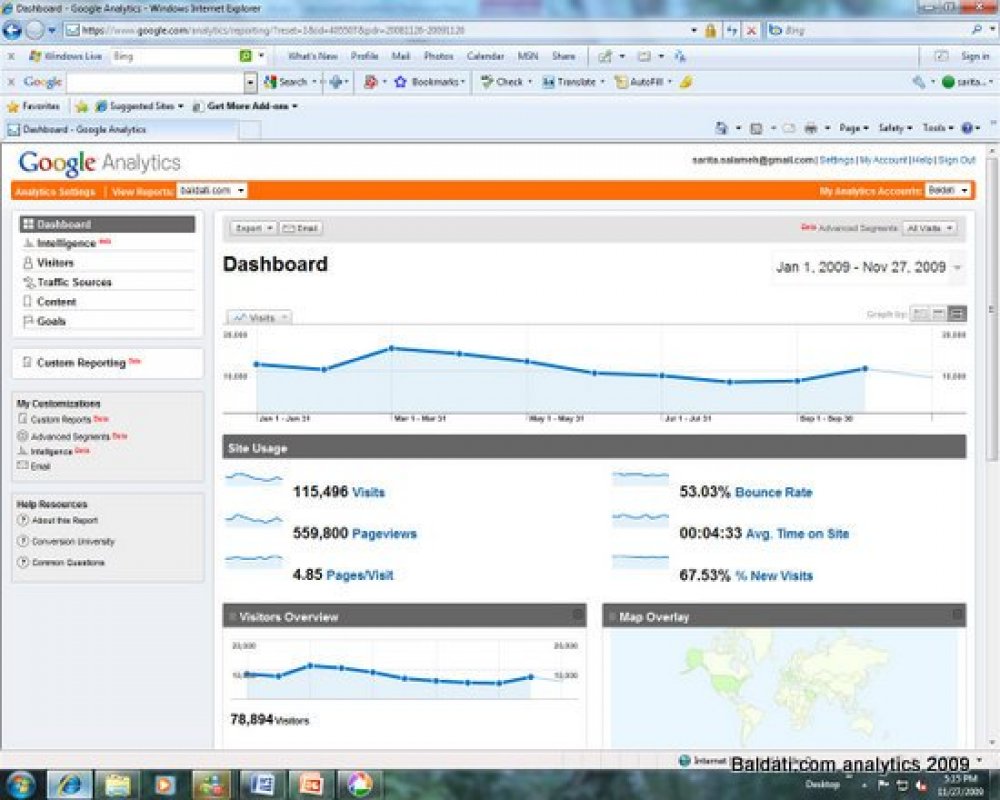Open the % New Visits link
This screenshot has width=1000, height=800.
(774, 576)
